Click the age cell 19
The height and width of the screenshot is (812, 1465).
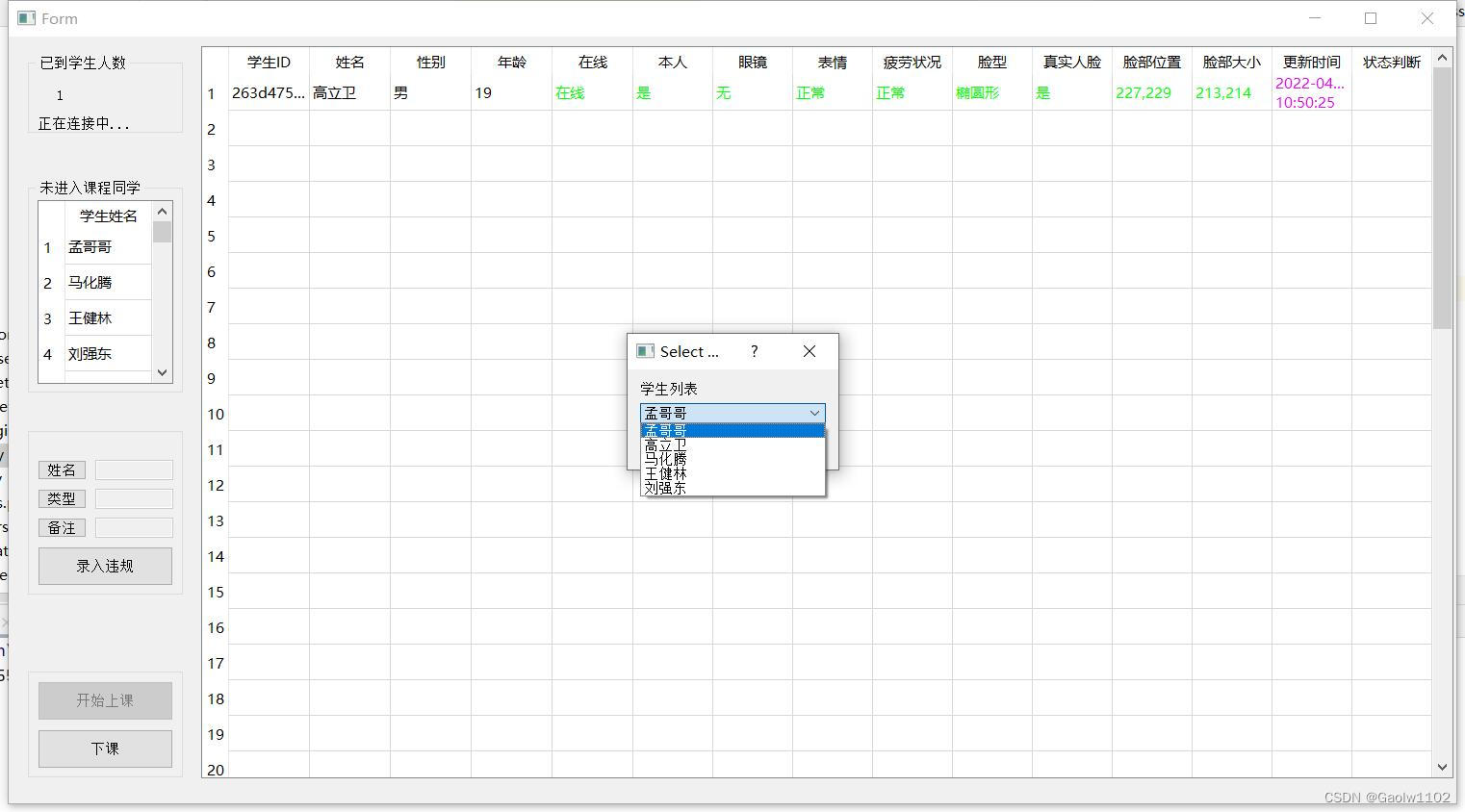pos(511,93)
